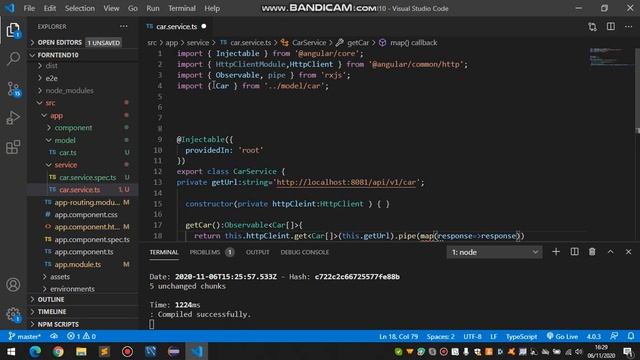The height and width of the screenshot is (360, 640).
Task: Open the File menu
Action: coord(29,8)
